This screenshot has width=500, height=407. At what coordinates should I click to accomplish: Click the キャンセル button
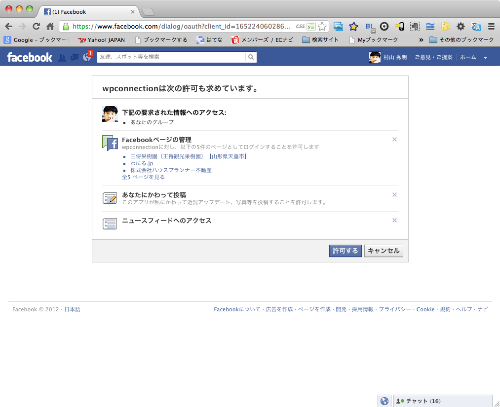coord(383,251)
